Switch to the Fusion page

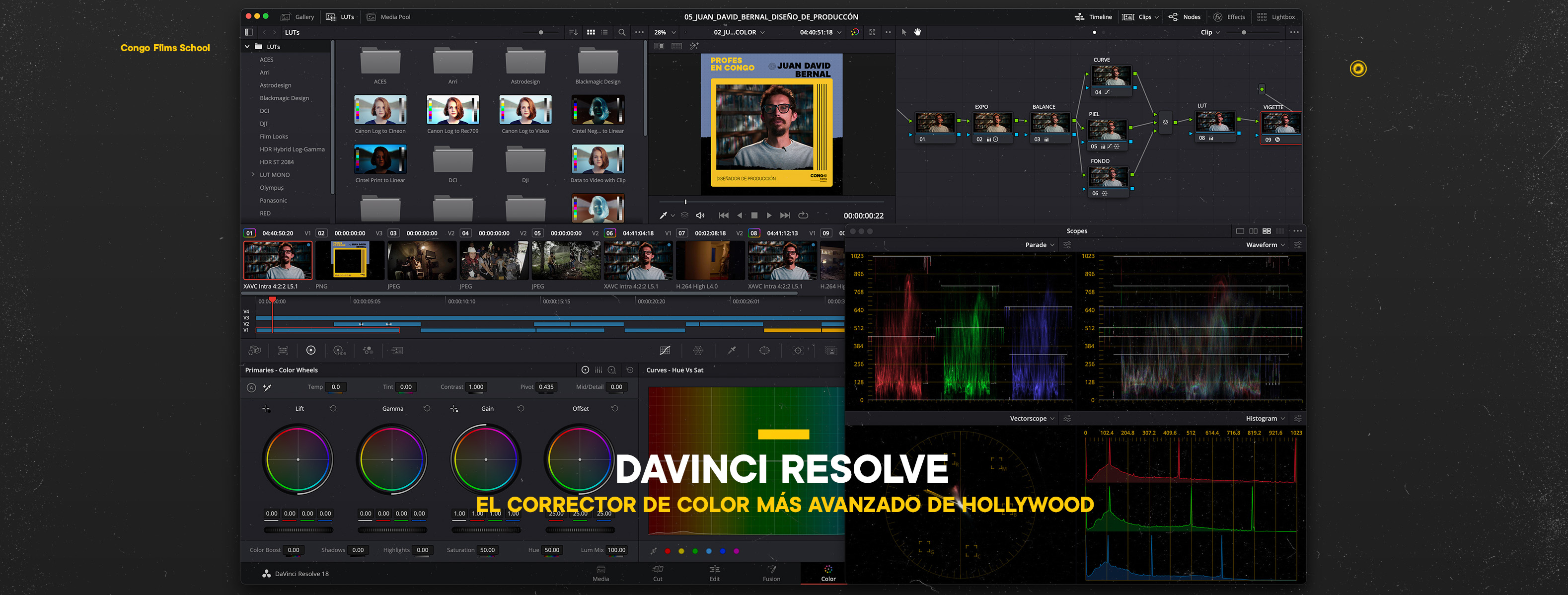771,573
